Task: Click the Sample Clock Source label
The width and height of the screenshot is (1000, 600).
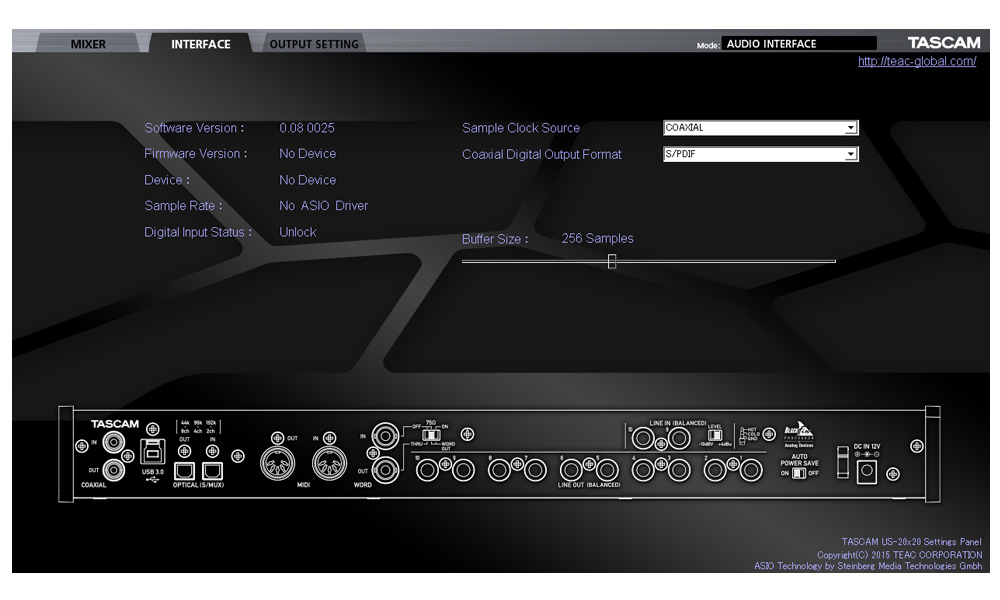Action: click(521, 128)
